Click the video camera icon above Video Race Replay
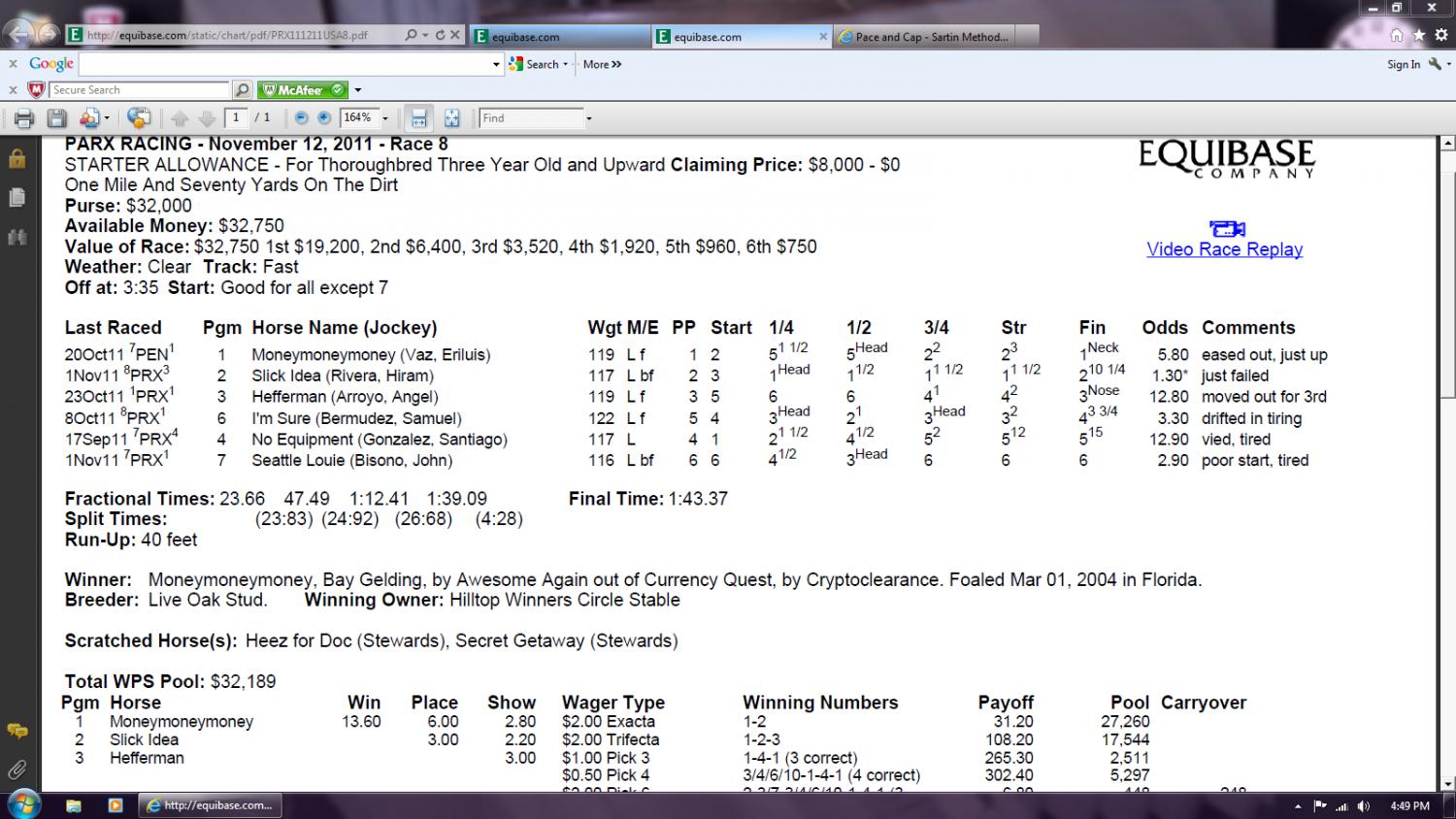1456x819 pixels. [1227, 229]
